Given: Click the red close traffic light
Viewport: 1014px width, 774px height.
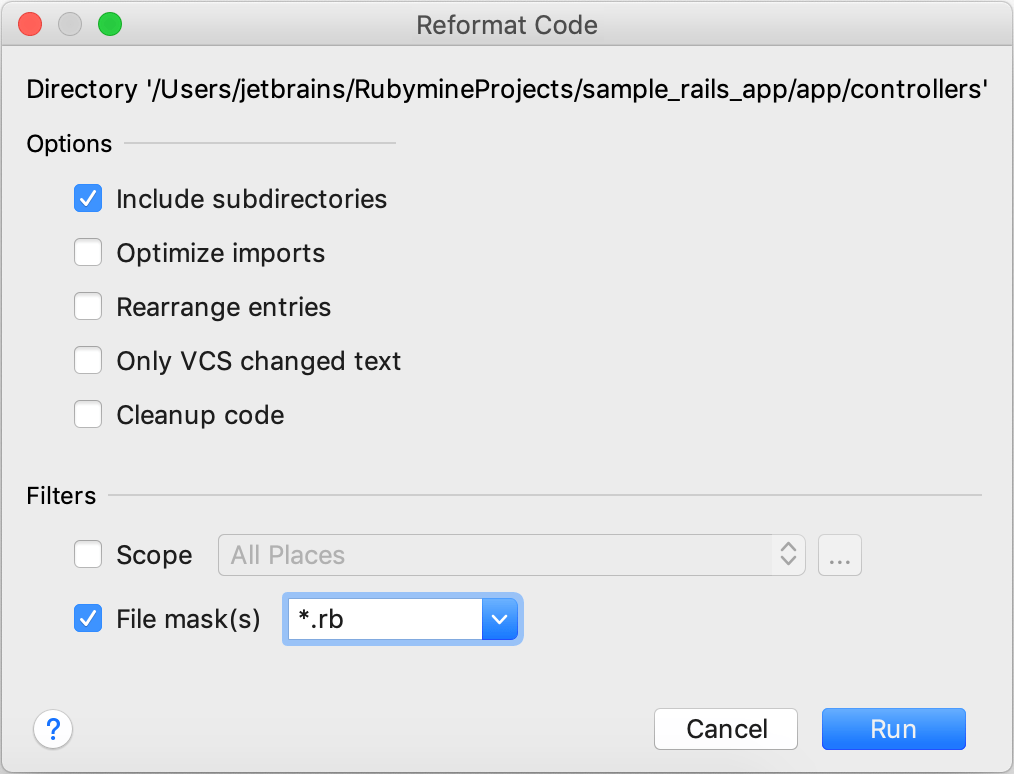Looking at the screenshot, I should (x=29, y=24).
